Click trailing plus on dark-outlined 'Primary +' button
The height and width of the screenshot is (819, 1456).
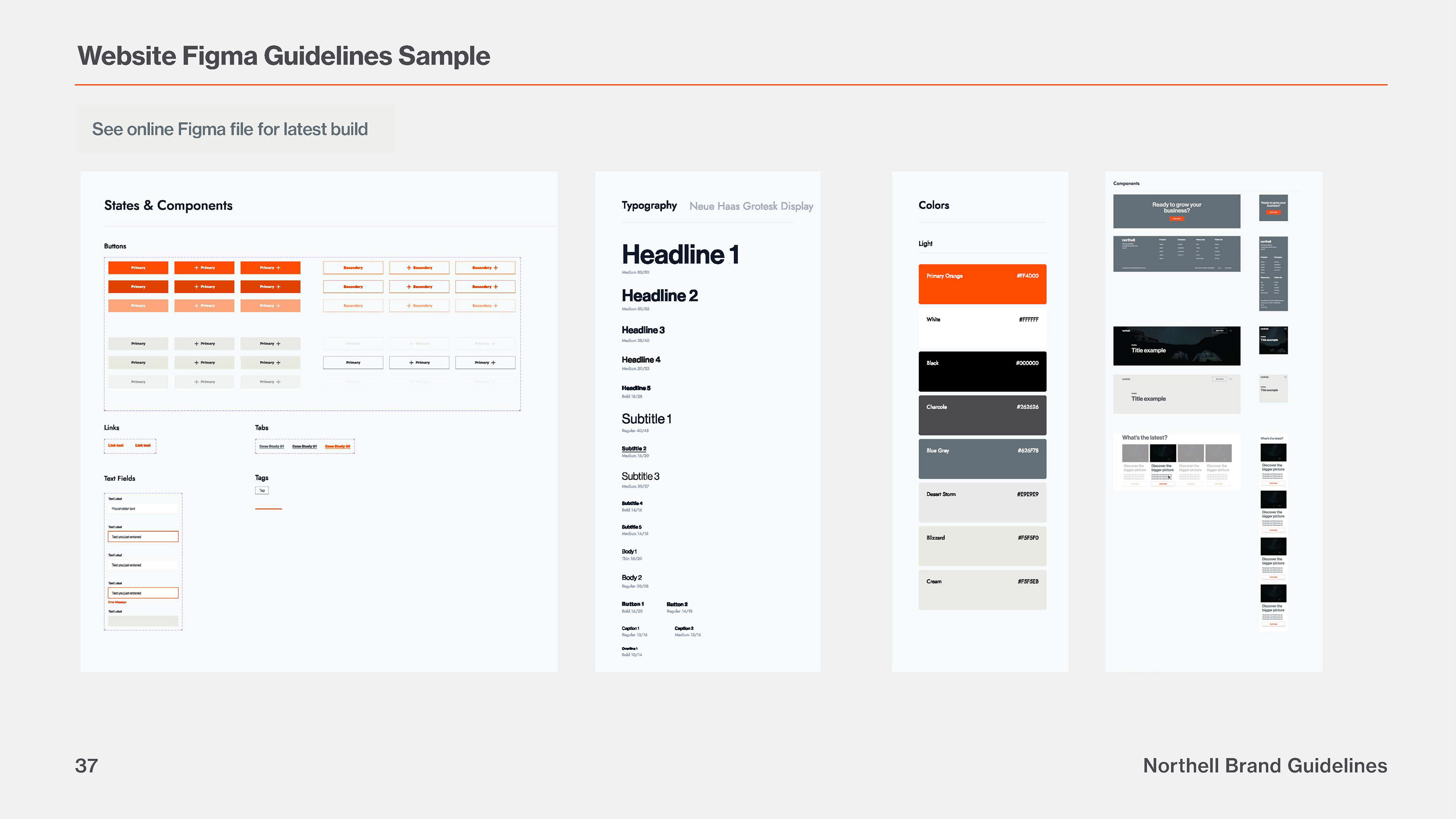click(493, 363)
